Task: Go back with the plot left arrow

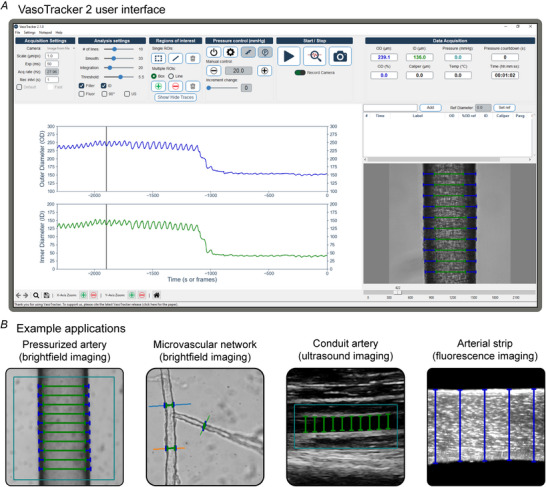Action: point(18,295)
